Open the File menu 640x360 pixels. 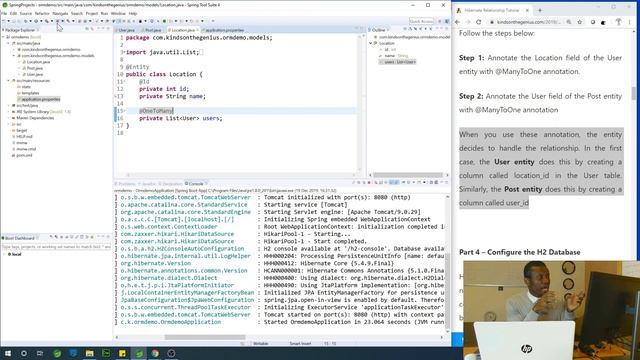point(4,13)
